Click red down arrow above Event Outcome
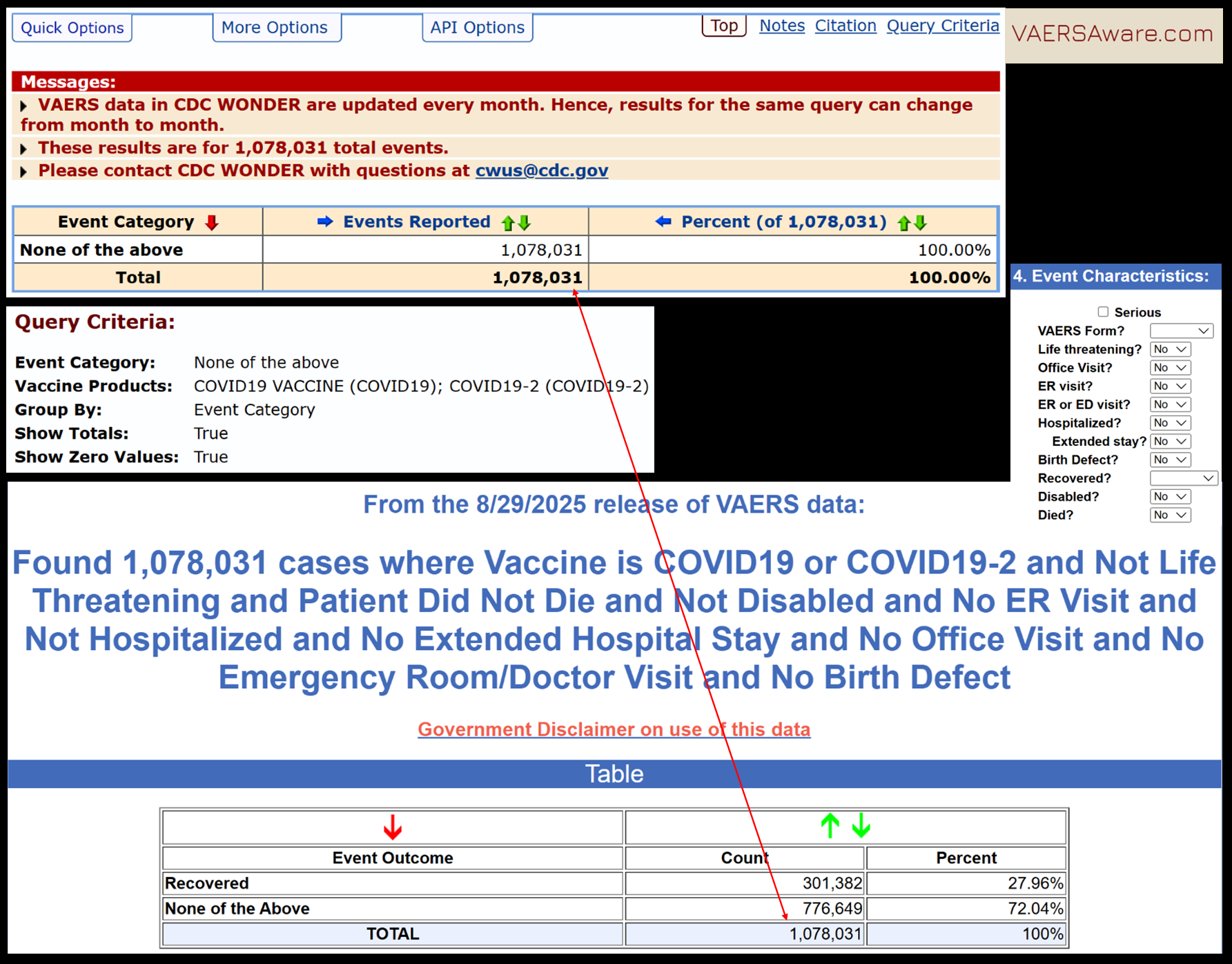Image resolution: width=1232 pixels, height=964 pixels. click(393, 827)
